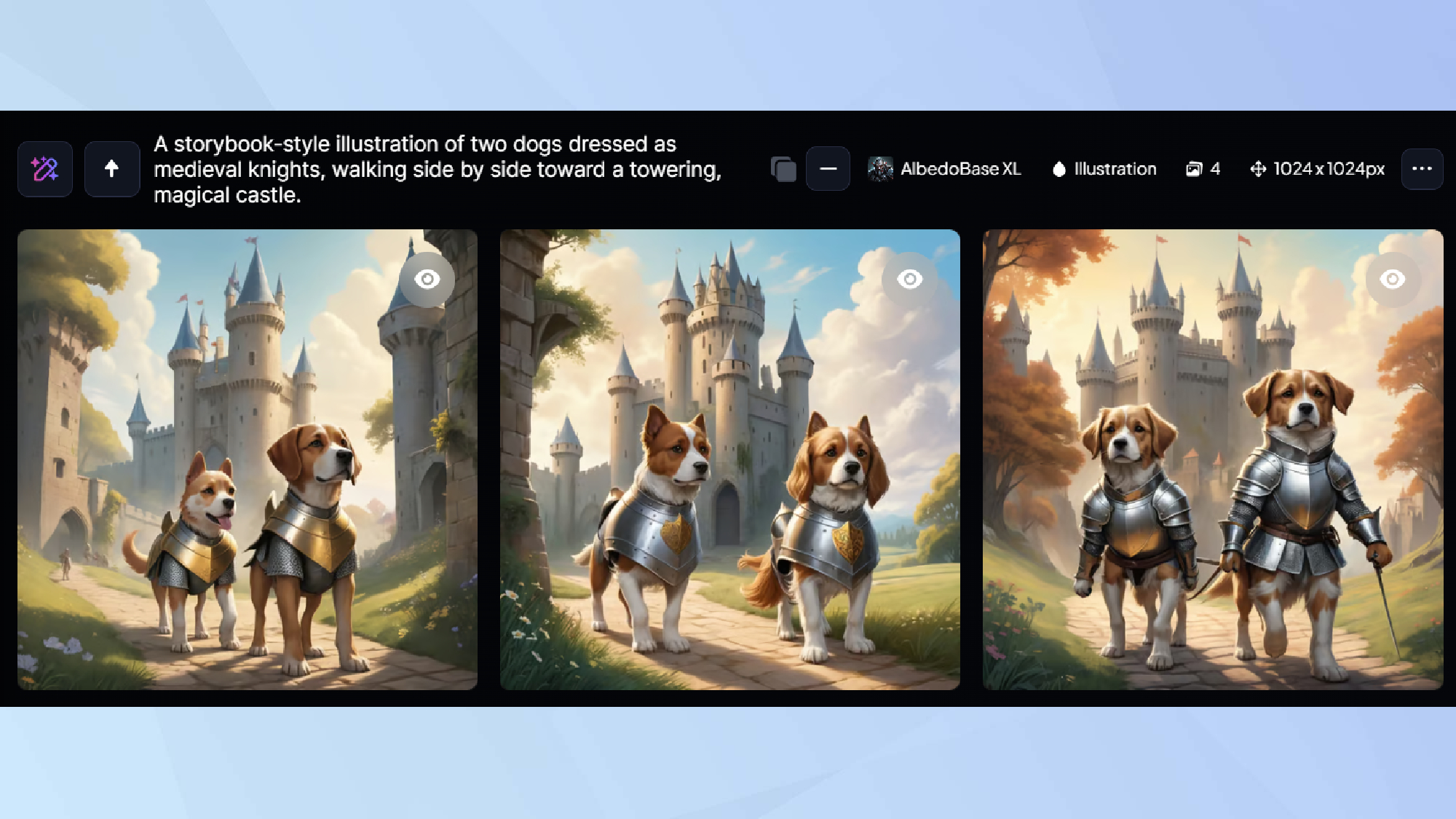Toggle eye icon on middle dog knights image
The image size is (1456, 819).
point(909,279)
